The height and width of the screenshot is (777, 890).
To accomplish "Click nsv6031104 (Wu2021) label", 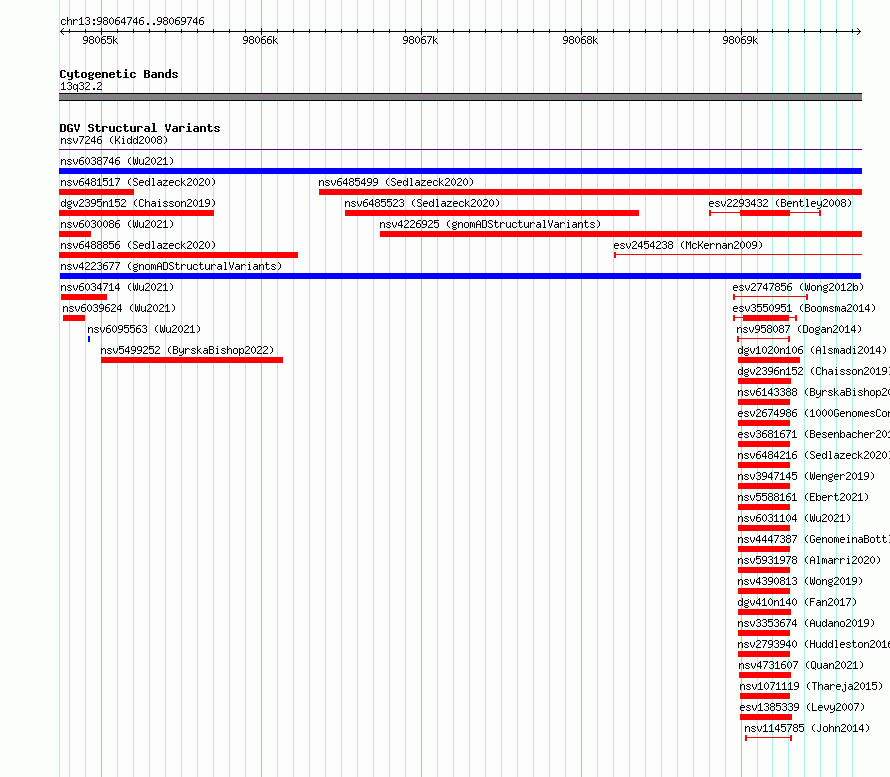I will (x=794, y=518).
